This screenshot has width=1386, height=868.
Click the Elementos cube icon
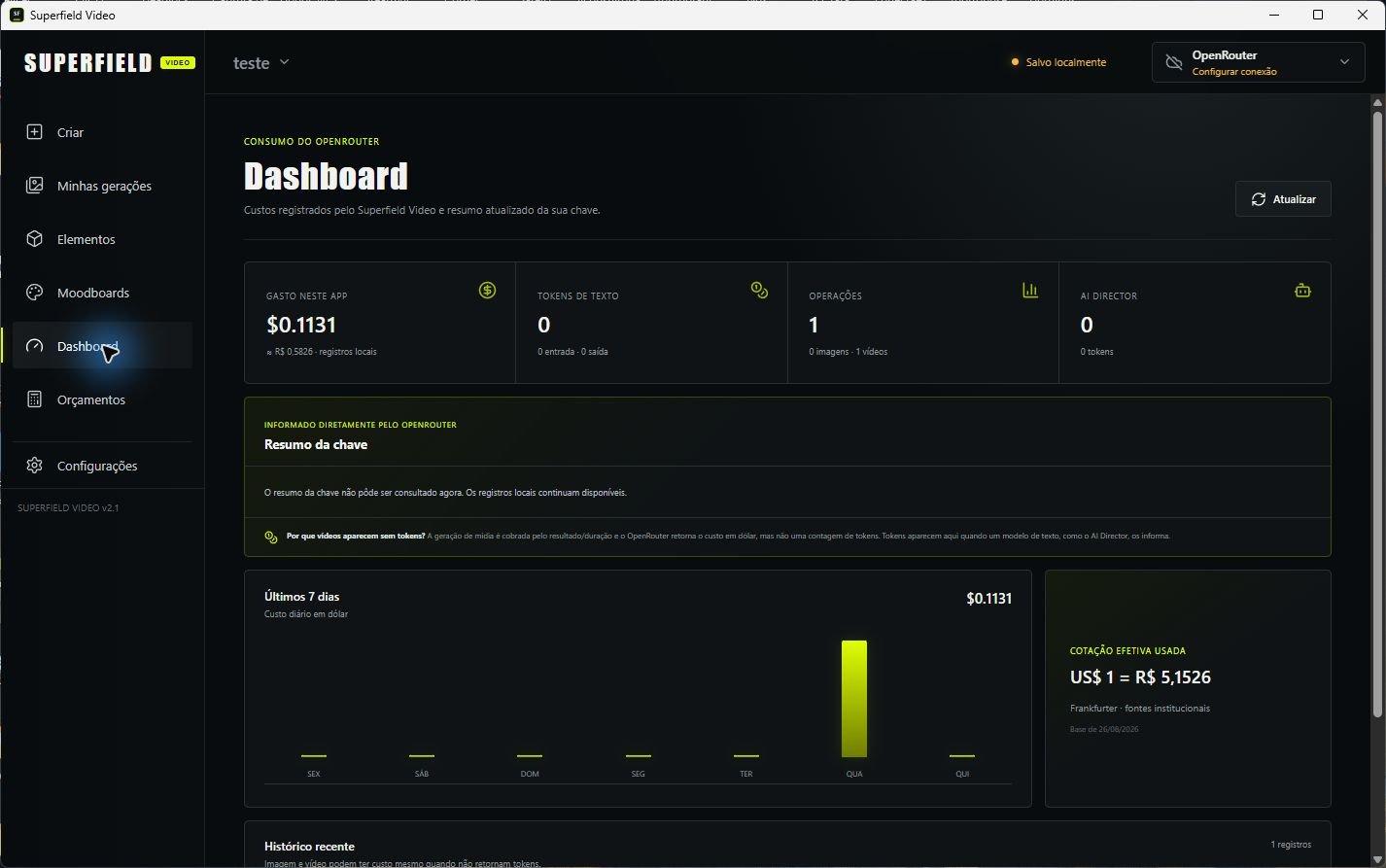[34, 238]
